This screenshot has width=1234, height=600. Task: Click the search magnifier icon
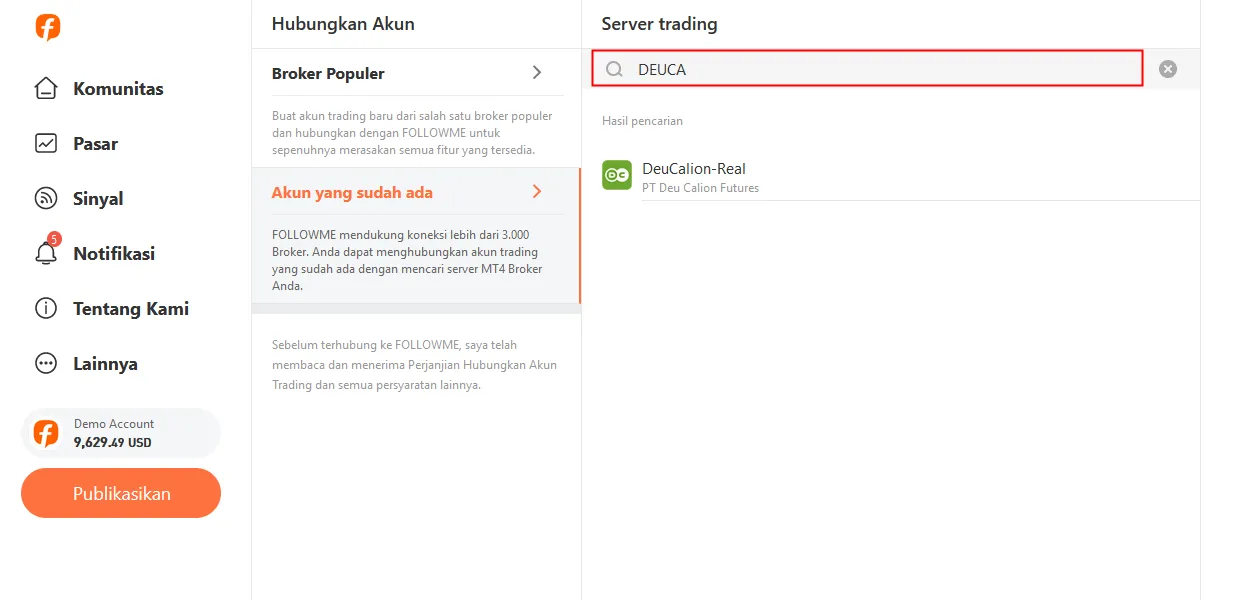[x=615, y=69]
